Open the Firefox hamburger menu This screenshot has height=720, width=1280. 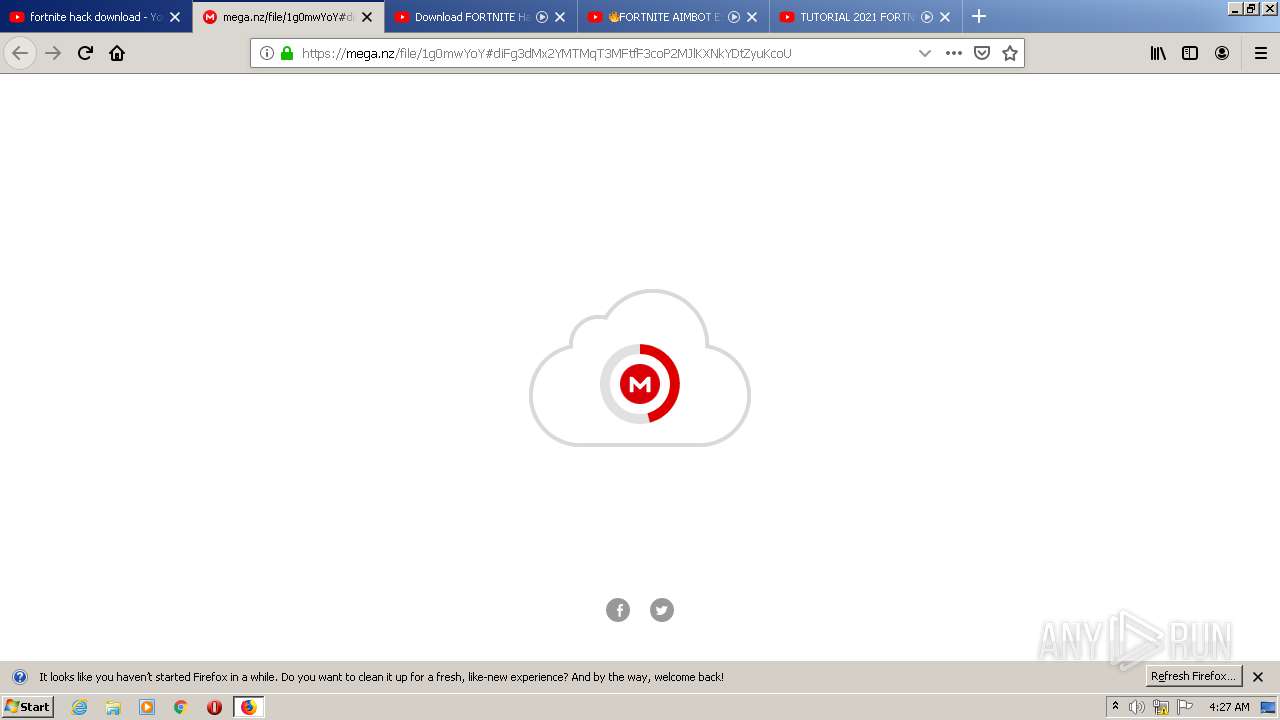click(1261, 53)
